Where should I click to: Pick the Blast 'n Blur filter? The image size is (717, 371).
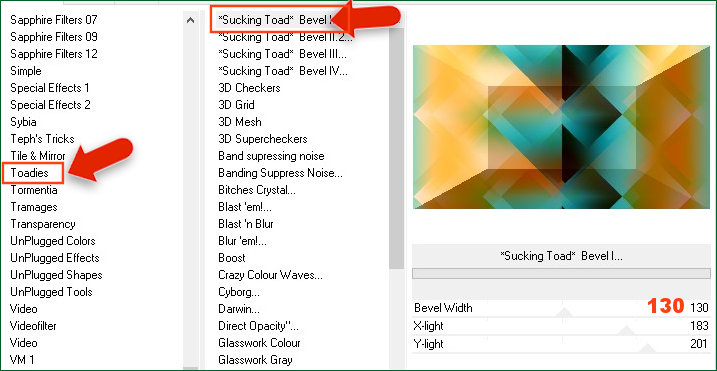coord(246,224)
